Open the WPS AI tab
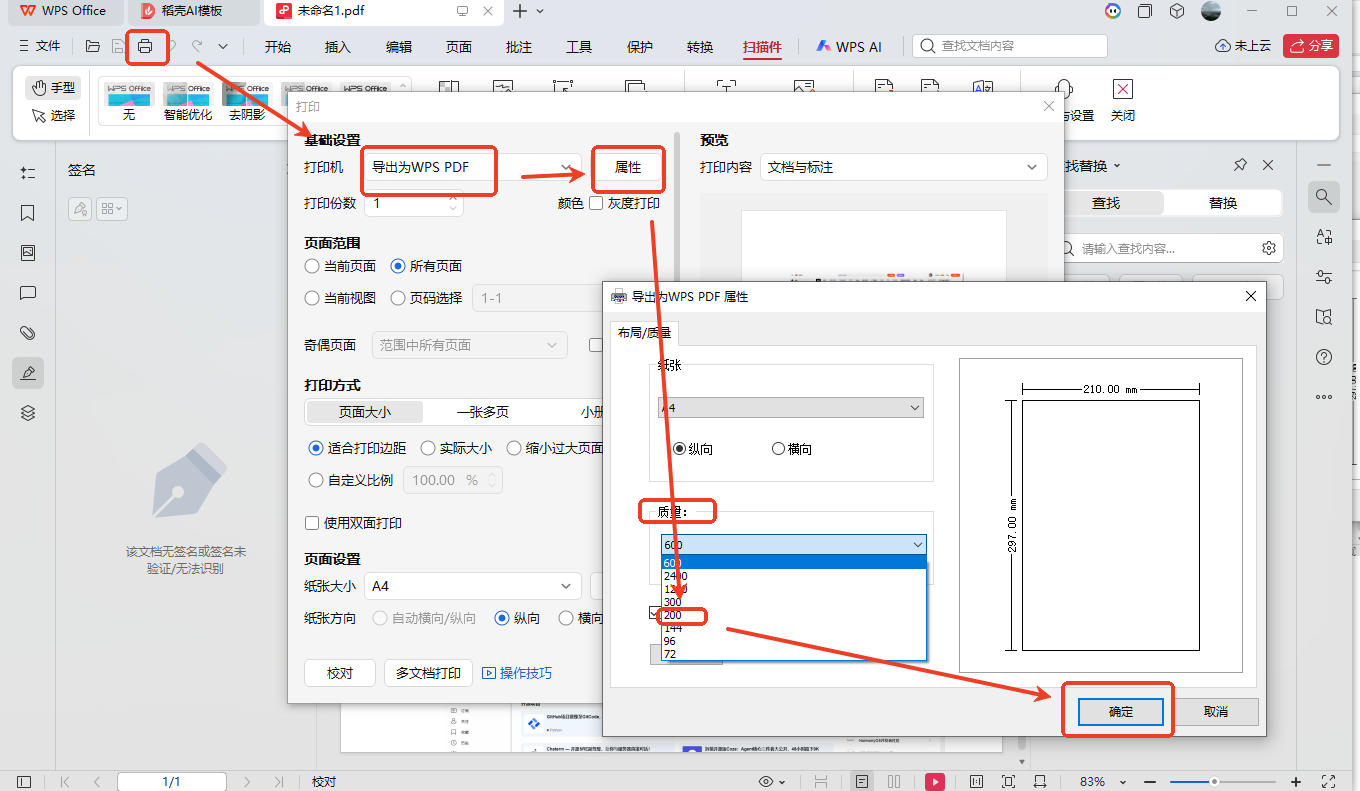This screenshot has width=1360, height=791. point(849,47)
